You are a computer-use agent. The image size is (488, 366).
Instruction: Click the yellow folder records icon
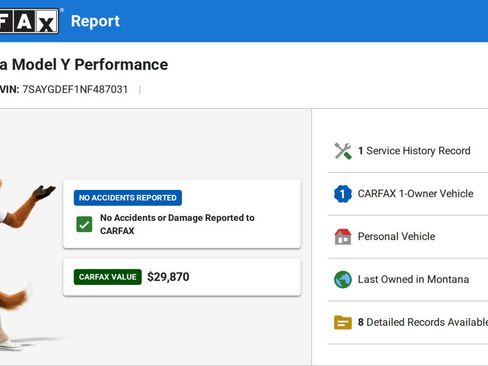tap(343, 322)
